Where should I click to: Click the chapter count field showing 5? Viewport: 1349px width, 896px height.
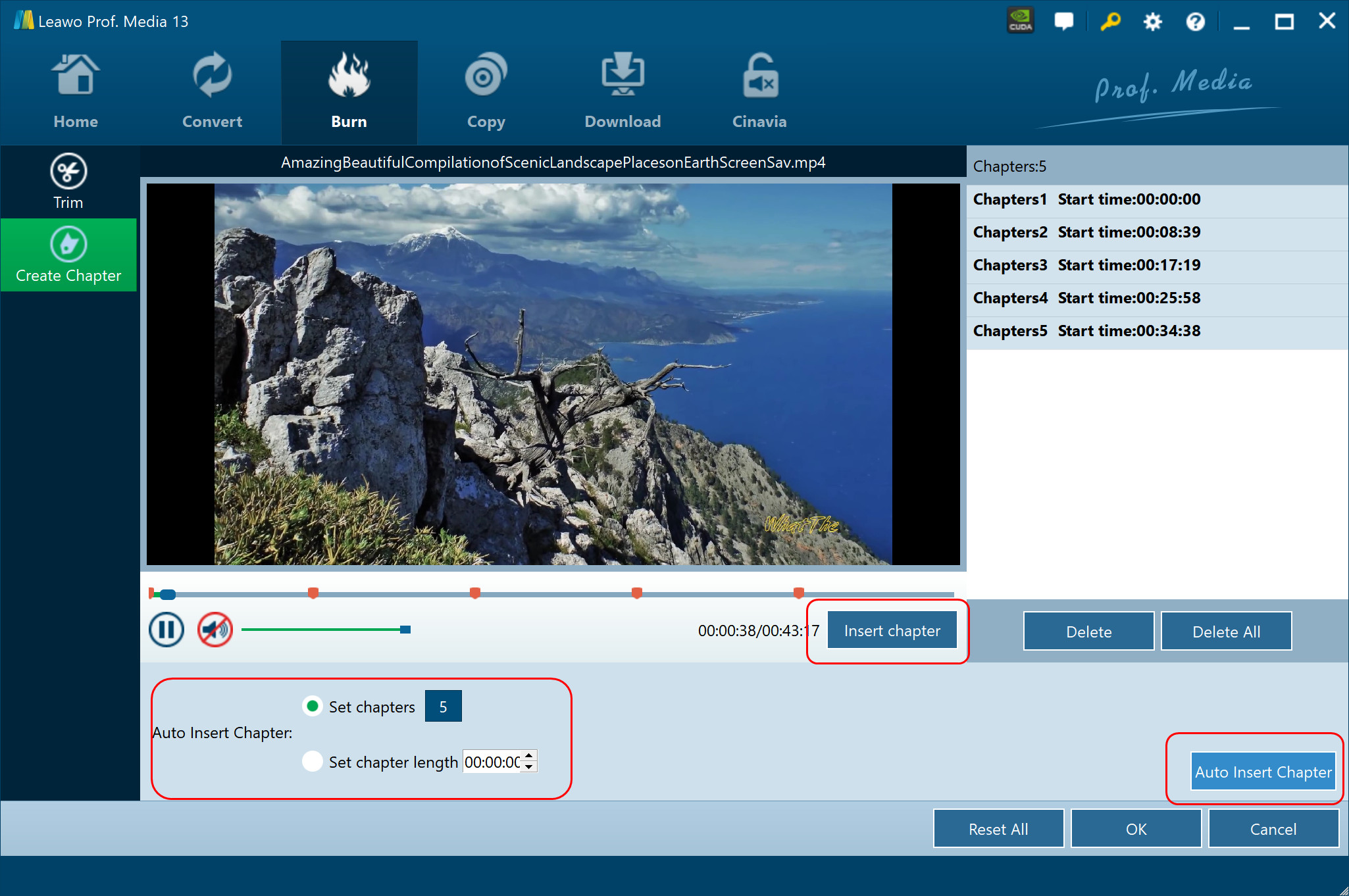click(x=443, y=707)
